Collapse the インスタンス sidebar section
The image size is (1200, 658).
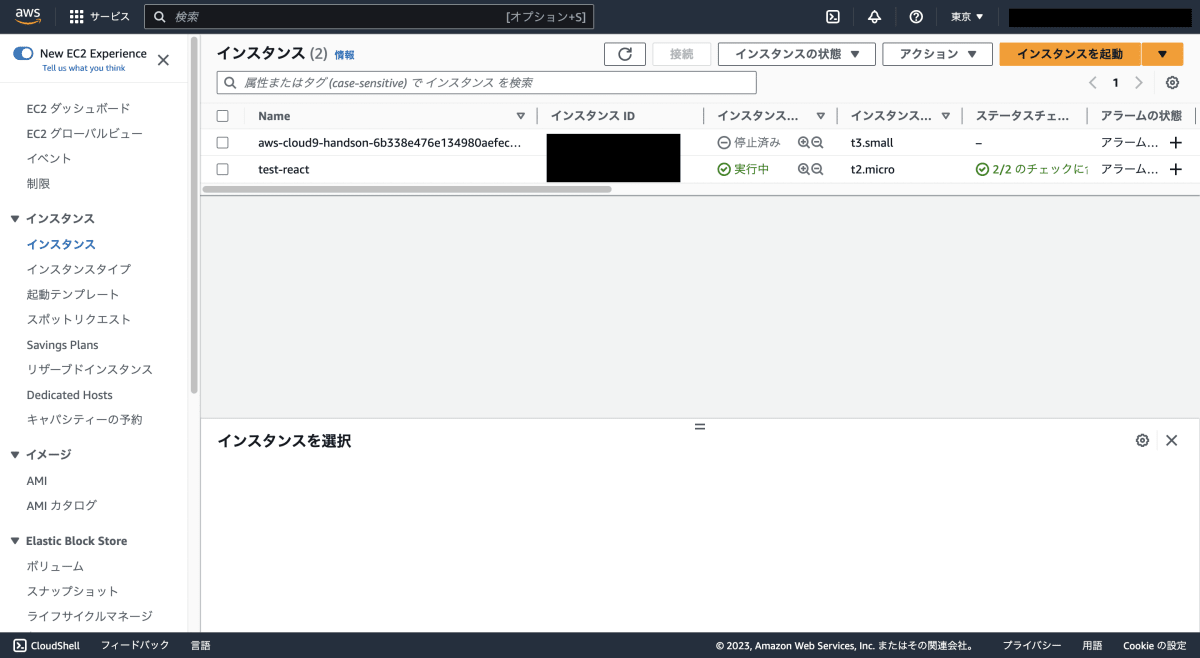click(x=15, y=219)
